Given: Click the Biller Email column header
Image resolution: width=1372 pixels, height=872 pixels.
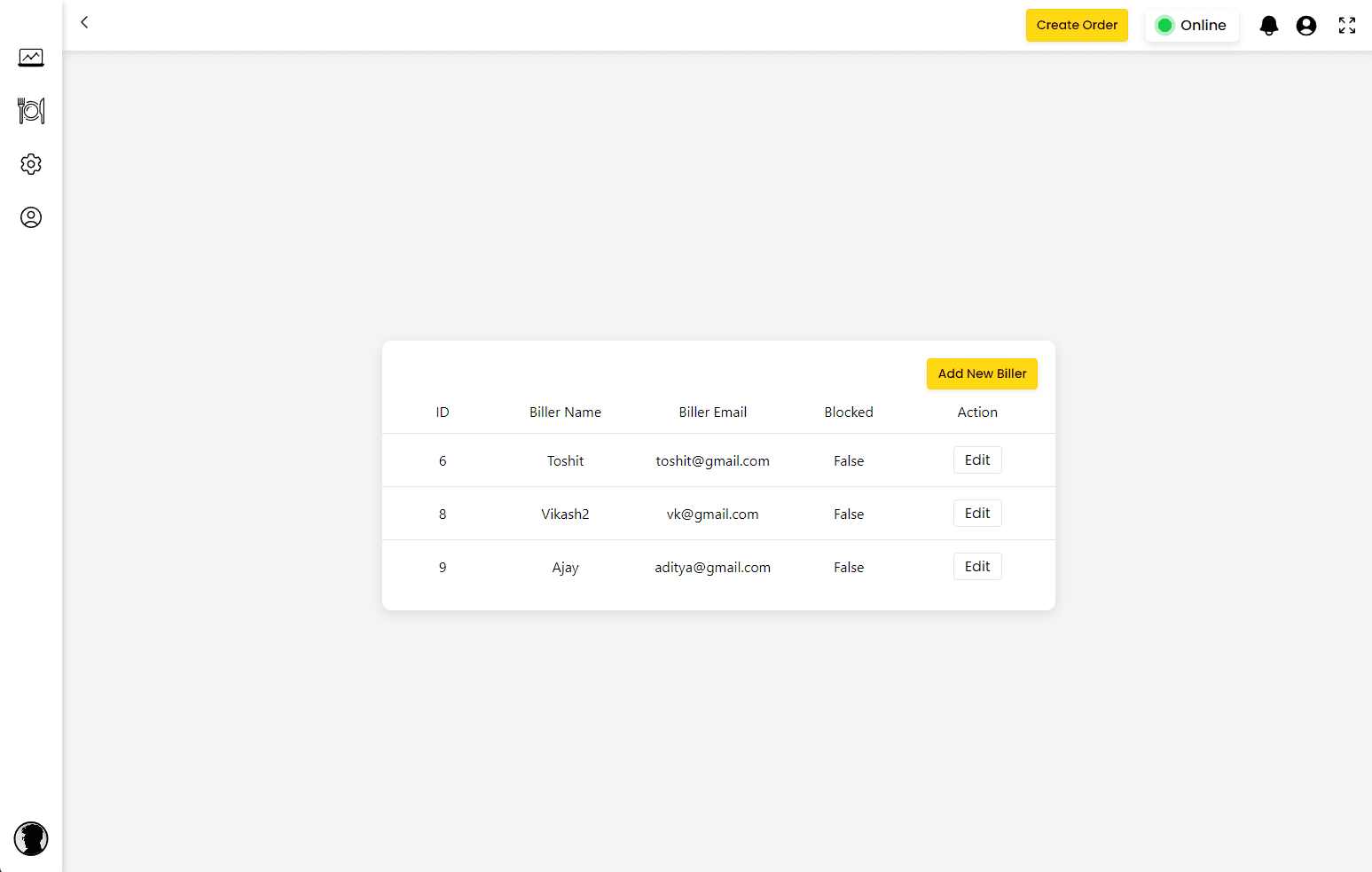Looking at the screenshot, I should [x=712, y=412].
